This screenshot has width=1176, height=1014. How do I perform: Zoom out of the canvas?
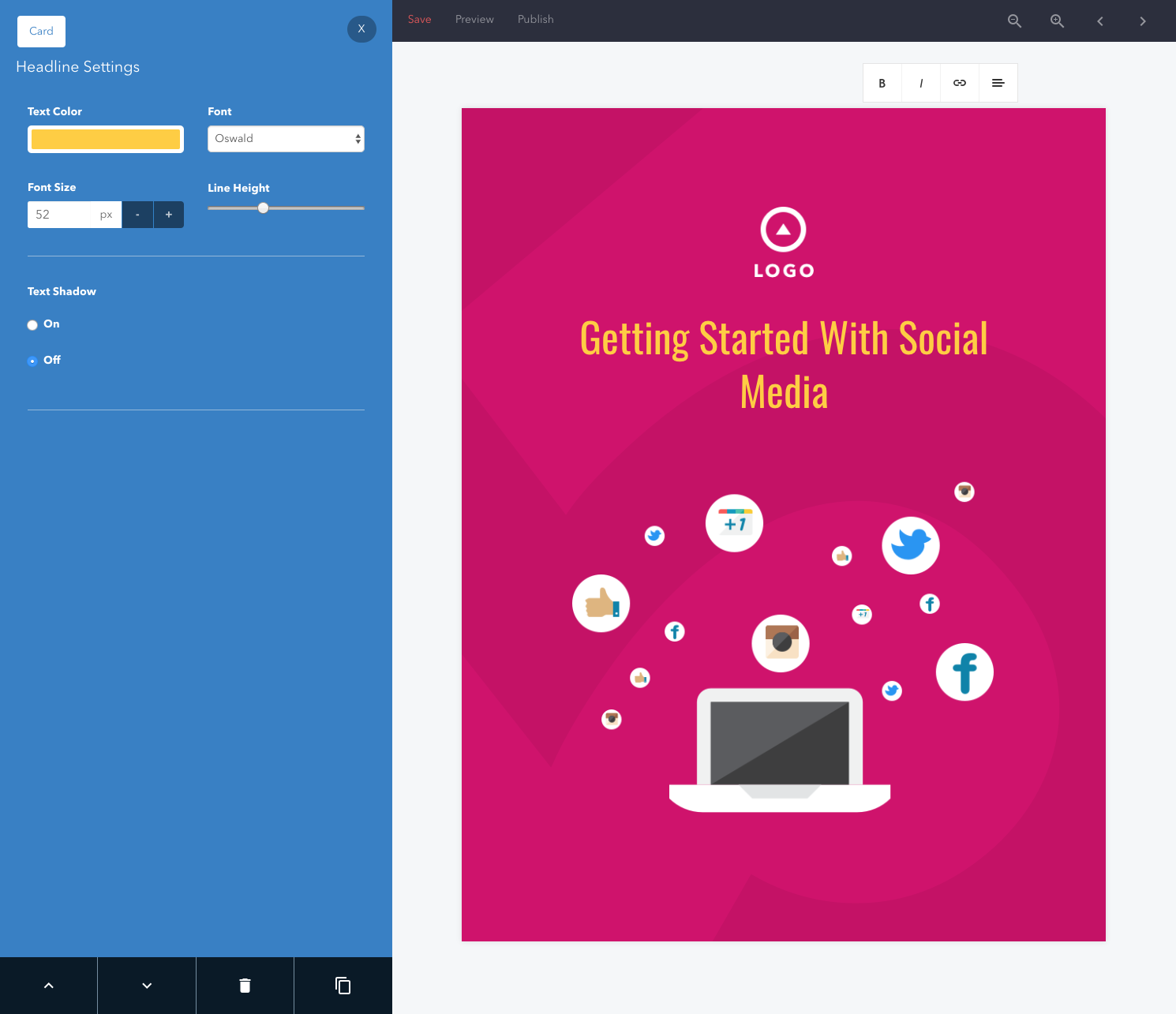tap(1014, 21)
